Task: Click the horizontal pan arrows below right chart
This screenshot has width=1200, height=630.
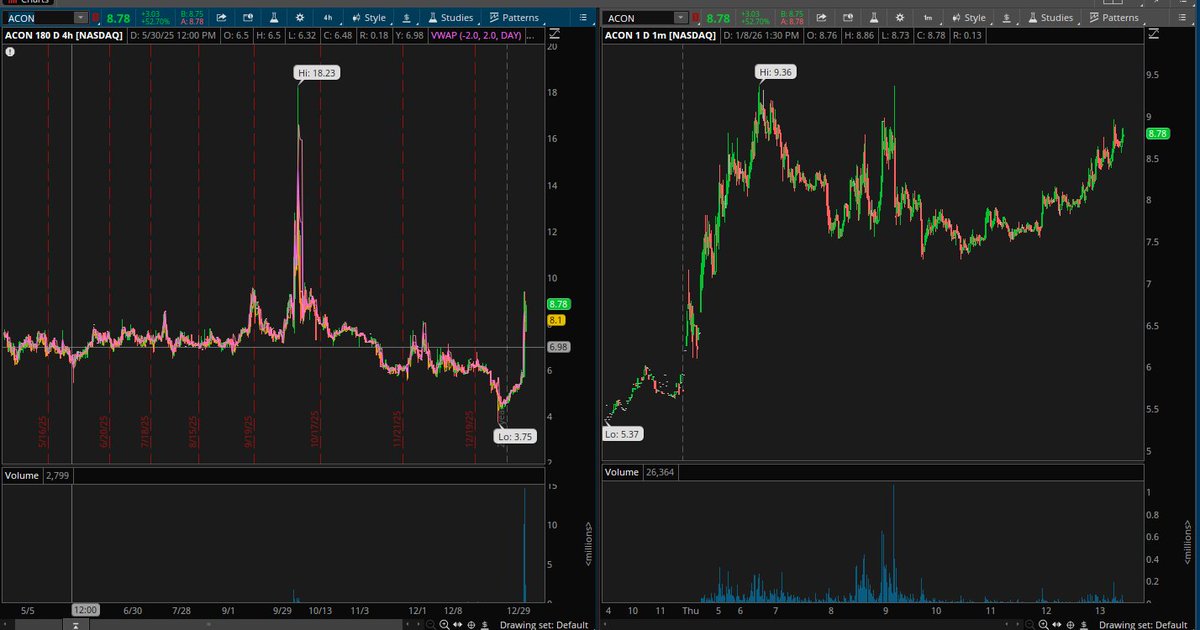Action: point(1057,622)
